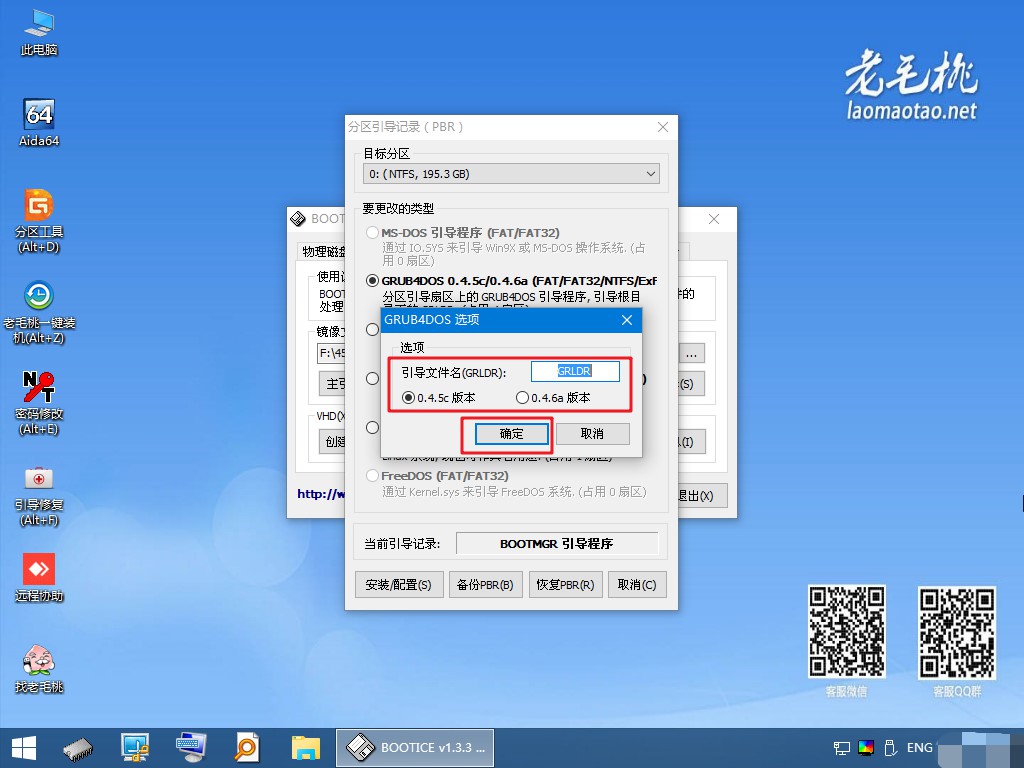Click 备份PBR(B) button

pyautogui.click(x=485, y=584)
